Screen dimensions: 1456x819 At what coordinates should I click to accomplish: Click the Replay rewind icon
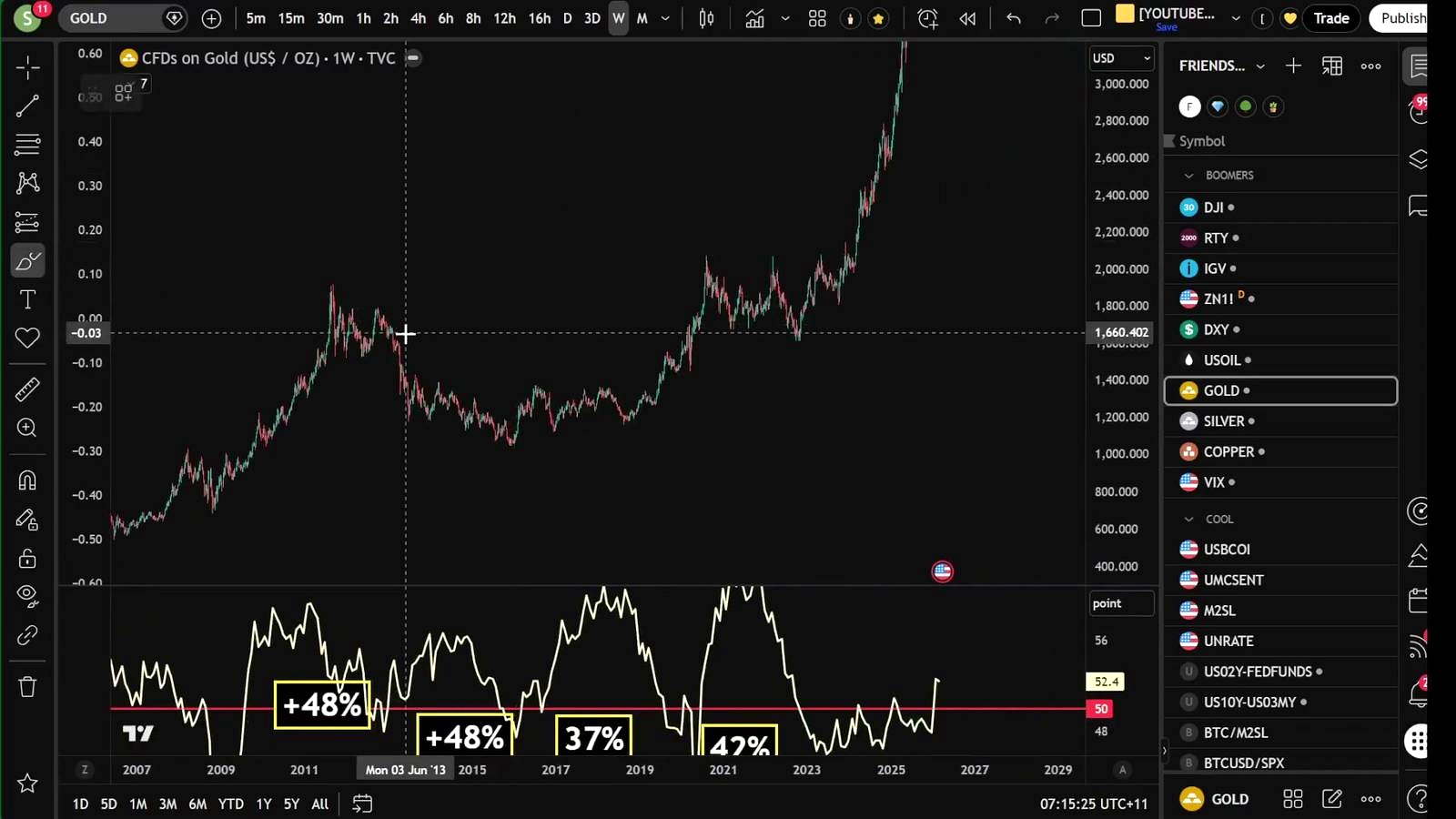point(967,18)
